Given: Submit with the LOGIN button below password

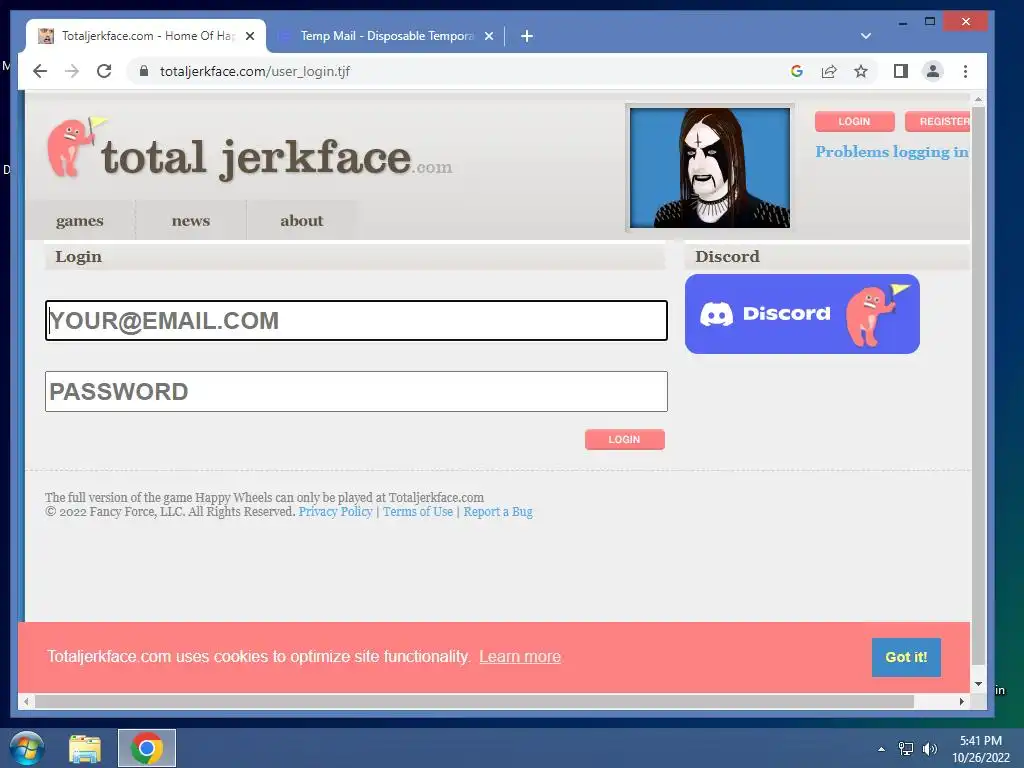Looking at the screenshot, I should 625,440.
